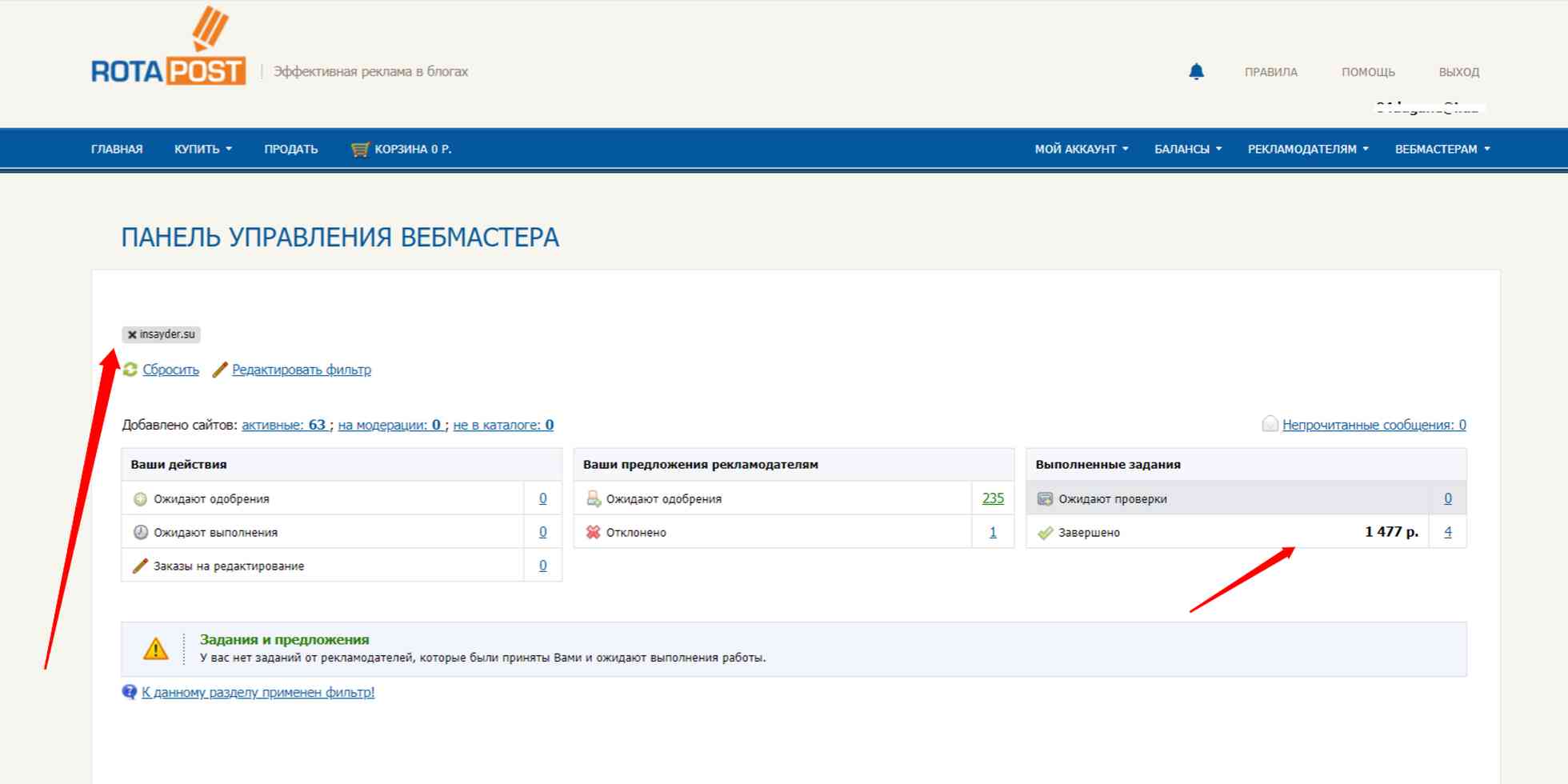This screenshot has height=784, width=1568.
Task: Click the Правила link in header
Action: [x=1270, y=72]
